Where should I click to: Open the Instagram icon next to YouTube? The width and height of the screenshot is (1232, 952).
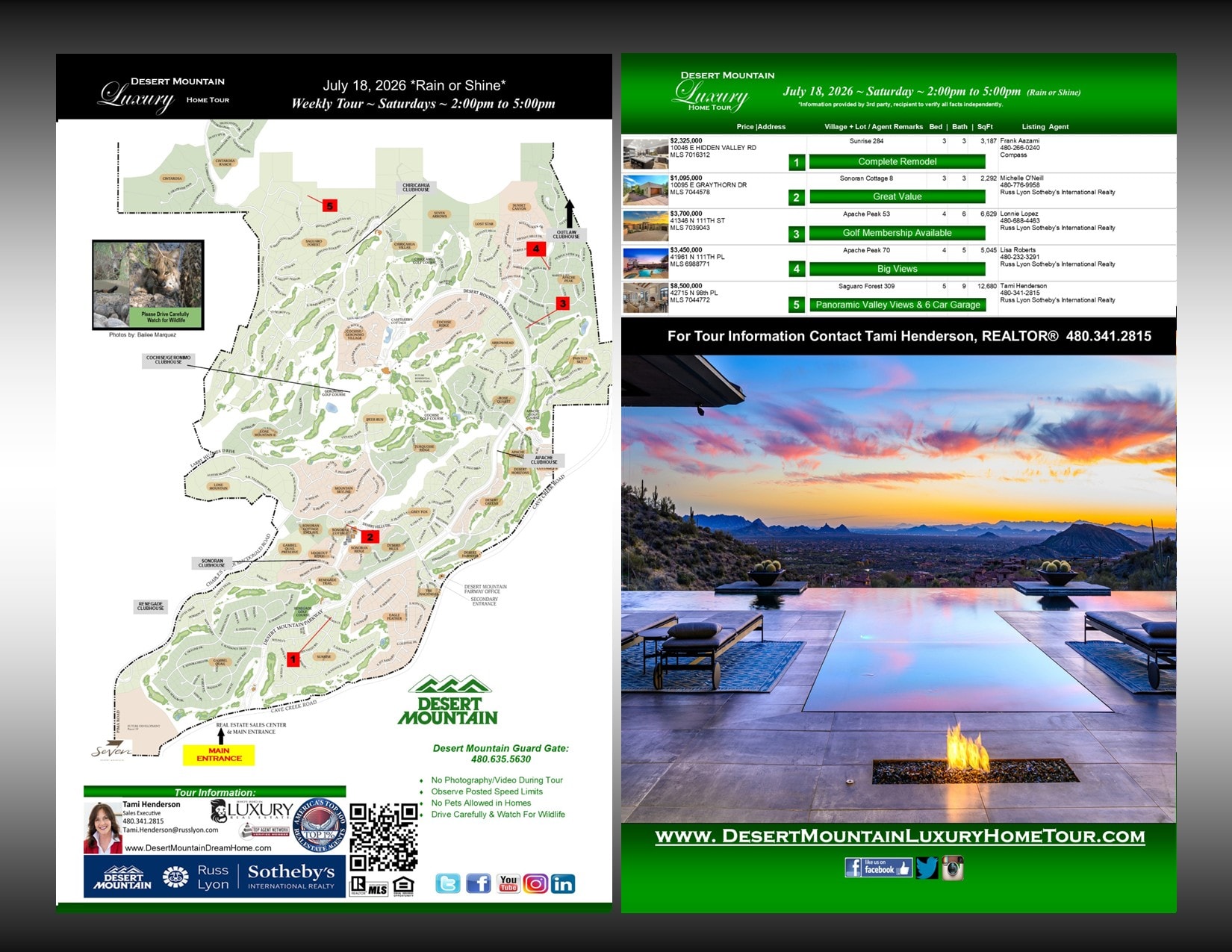coord(535,884)
